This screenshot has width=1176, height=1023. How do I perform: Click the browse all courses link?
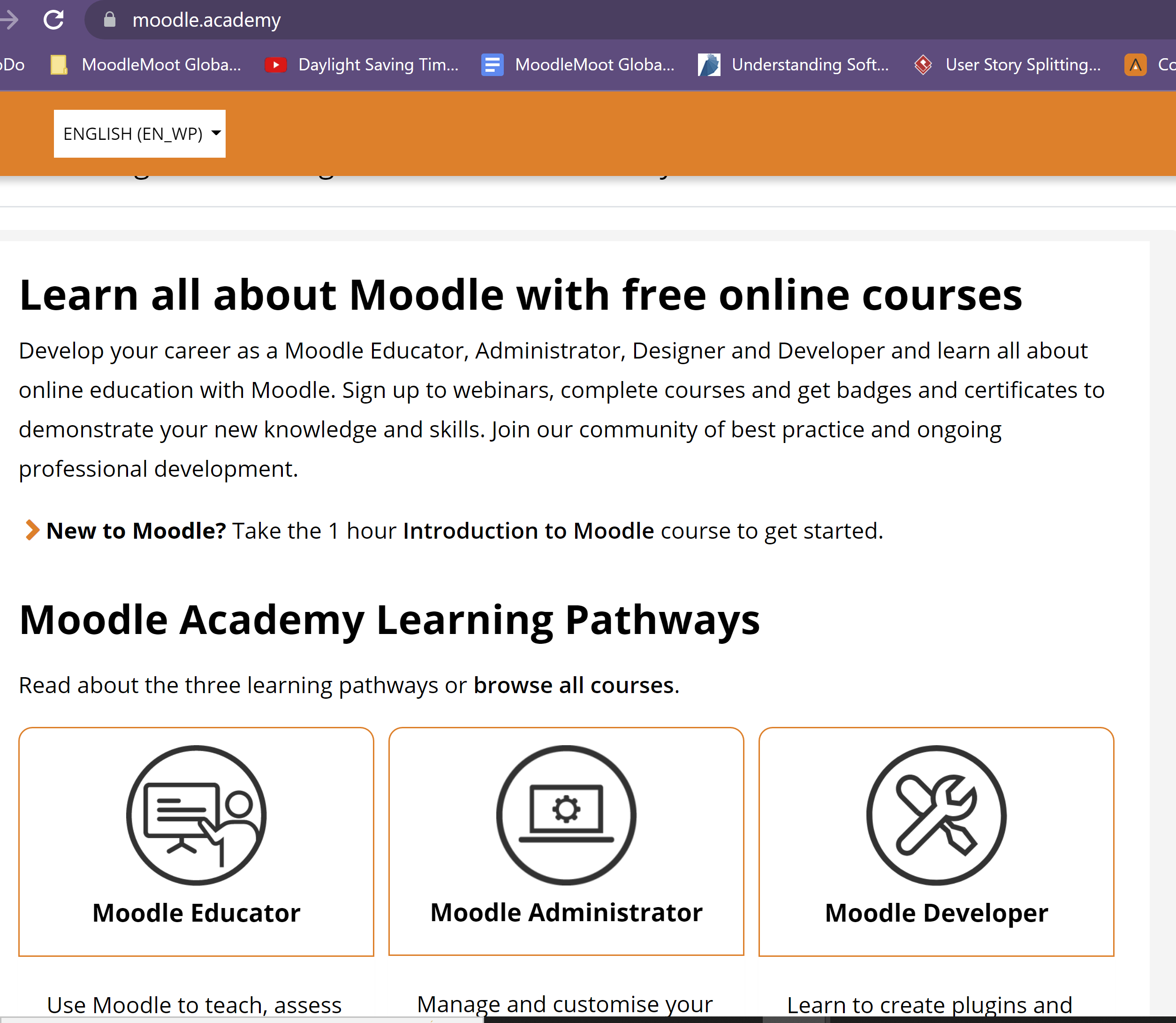(573, 685)
